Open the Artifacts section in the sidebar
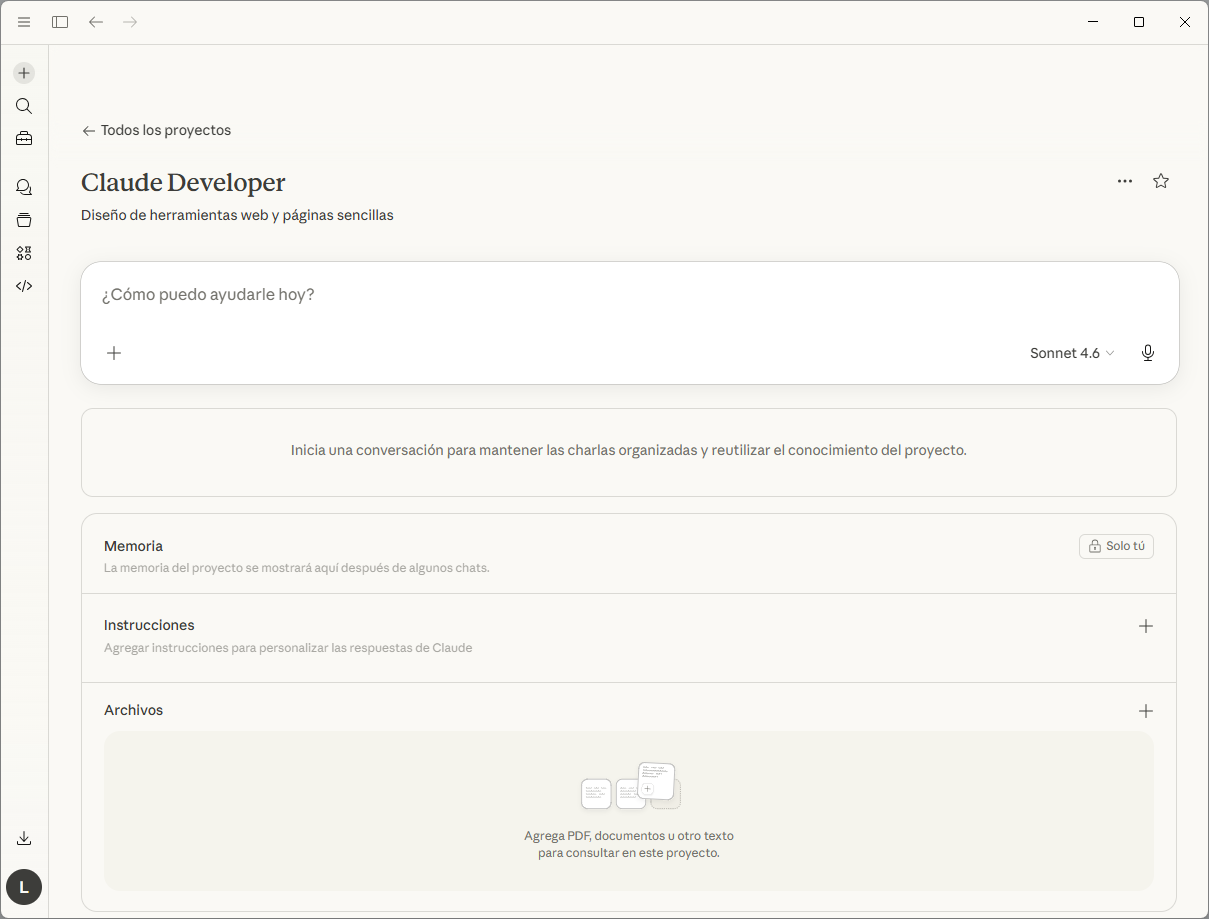Image resolution: width=1209 pixels, height=919 pixels. [x=23, y=219]
